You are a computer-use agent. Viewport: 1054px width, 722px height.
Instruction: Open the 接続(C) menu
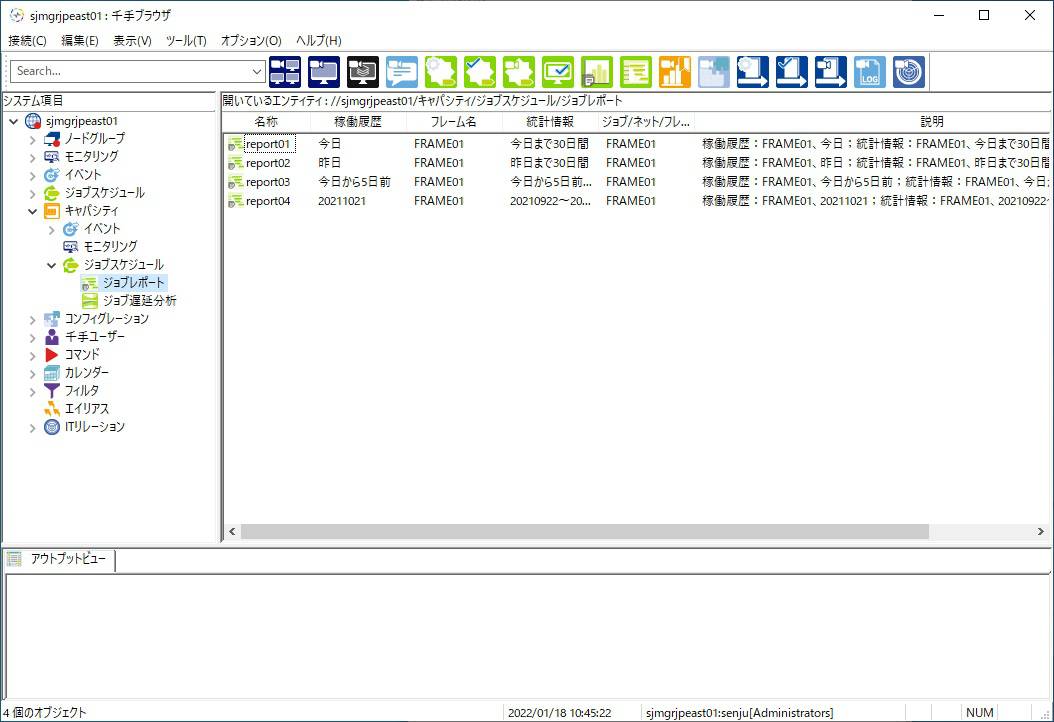tap(28, 40)
